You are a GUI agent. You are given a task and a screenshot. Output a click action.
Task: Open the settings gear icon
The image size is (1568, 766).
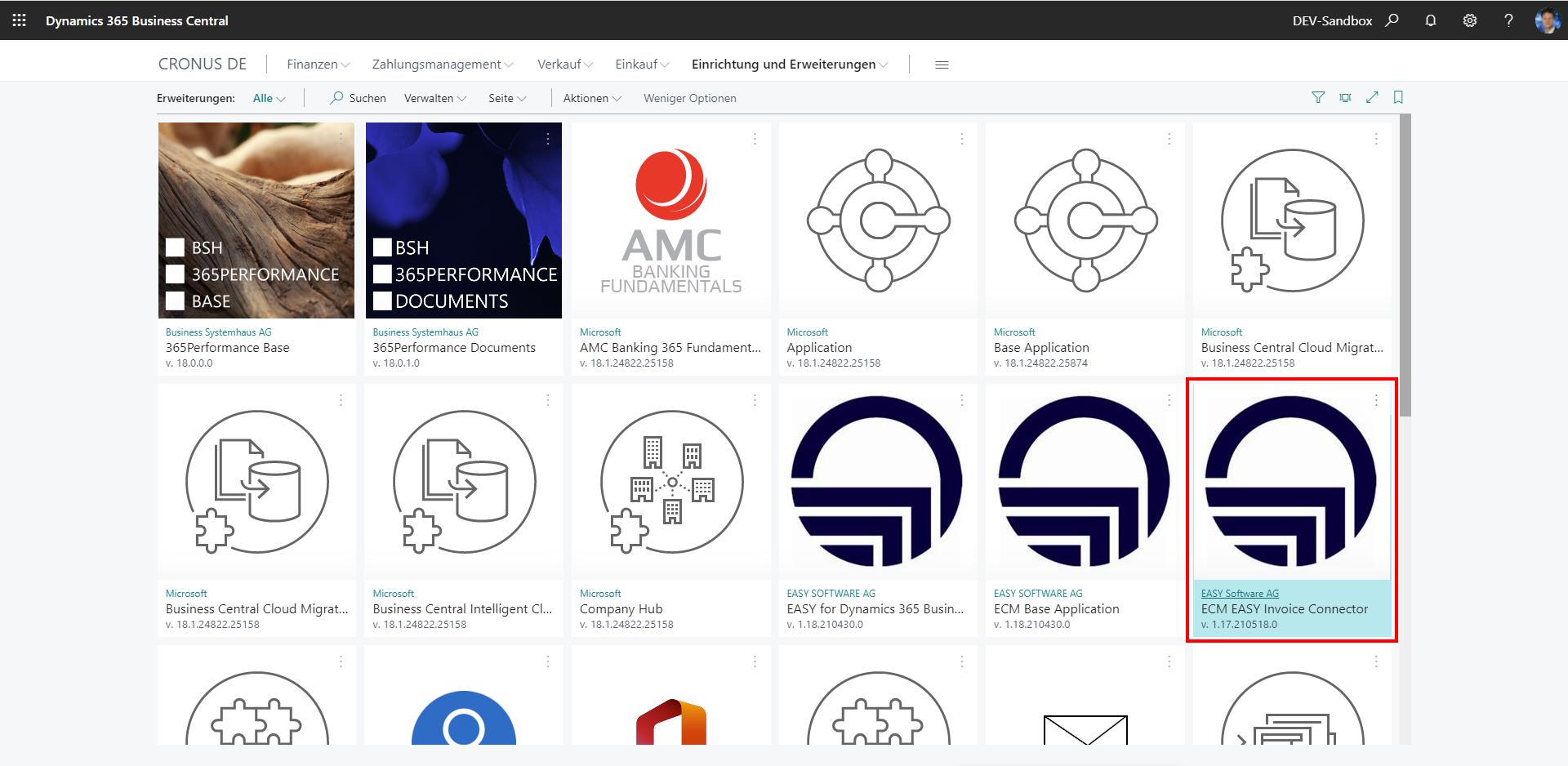[1470, 20]
